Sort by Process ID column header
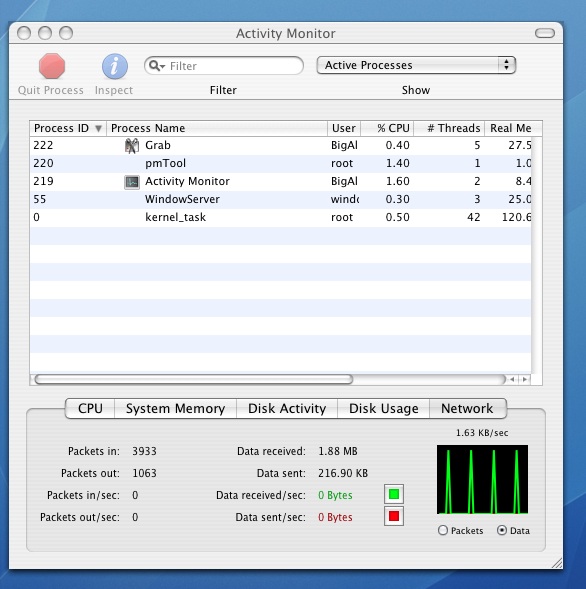The height and width of the screenshot is (589, 586). point(68,128)
